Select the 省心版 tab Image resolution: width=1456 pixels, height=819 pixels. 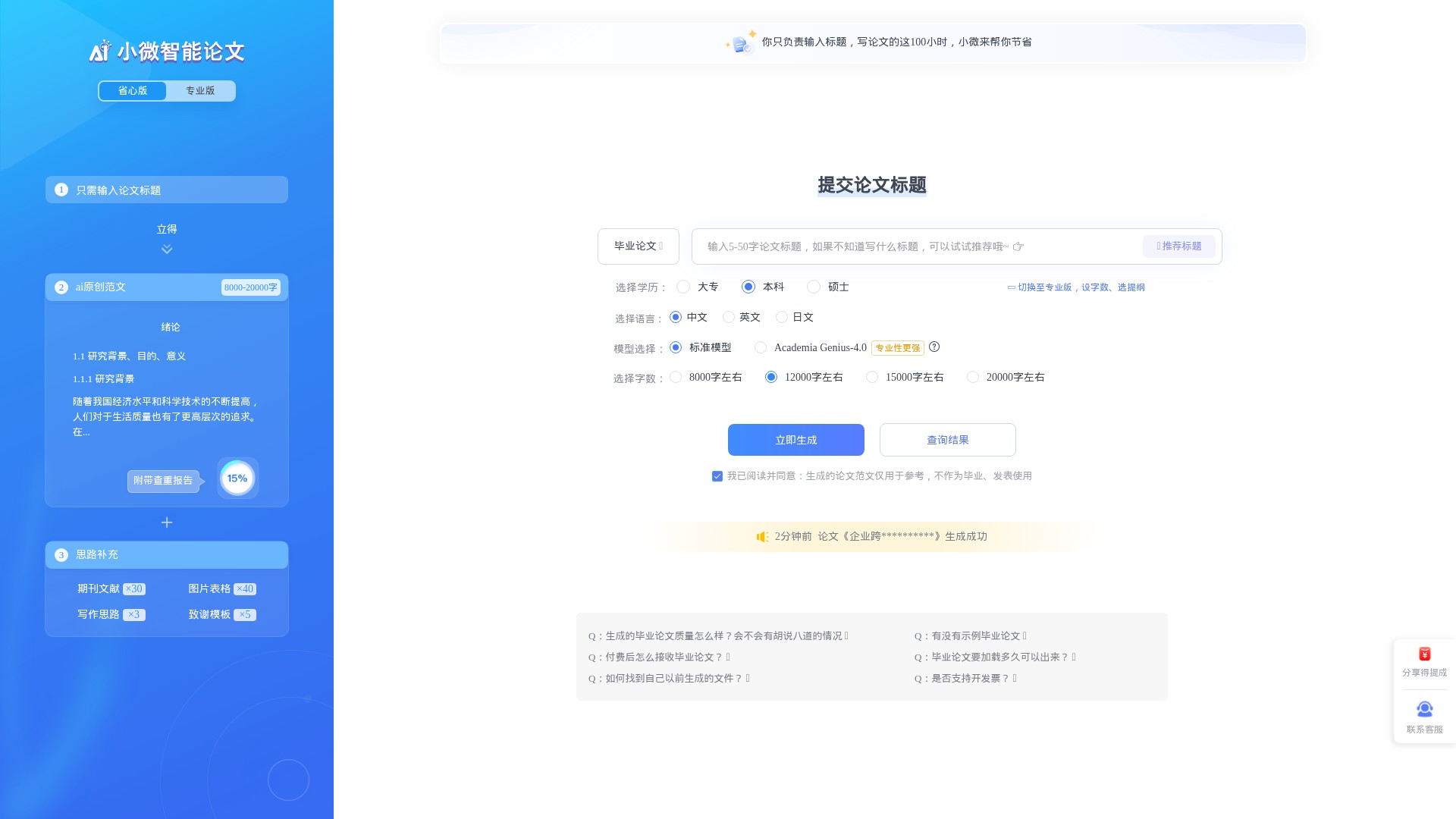tap(133, 91)
